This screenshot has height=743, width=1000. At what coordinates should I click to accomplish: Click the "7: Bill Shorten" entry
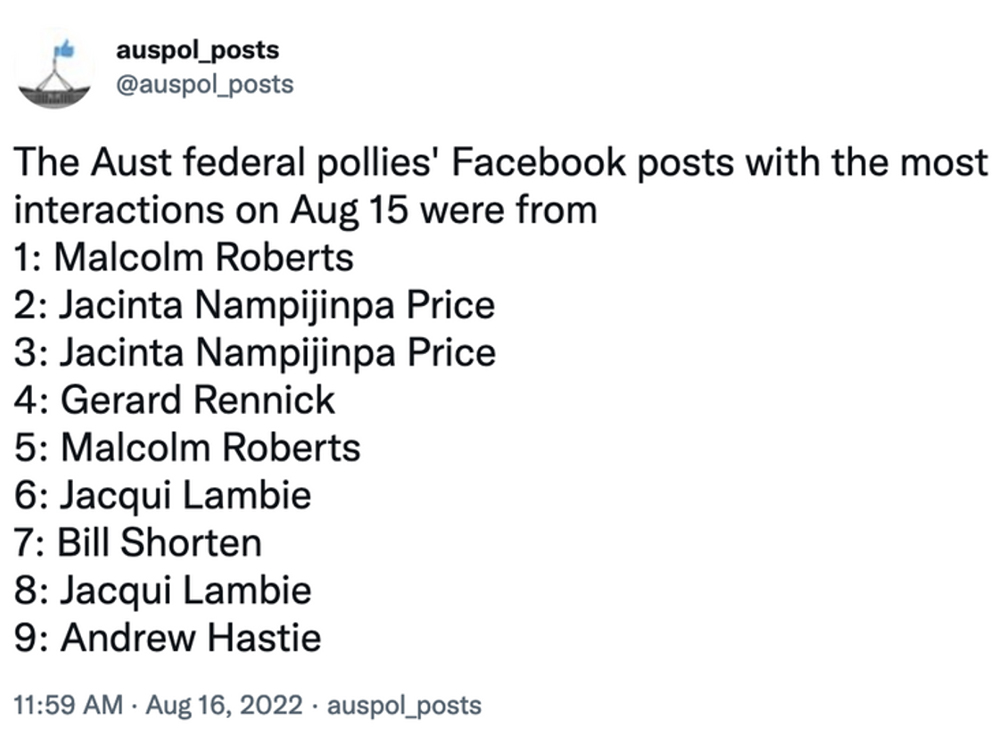click(x=138, y=543)
